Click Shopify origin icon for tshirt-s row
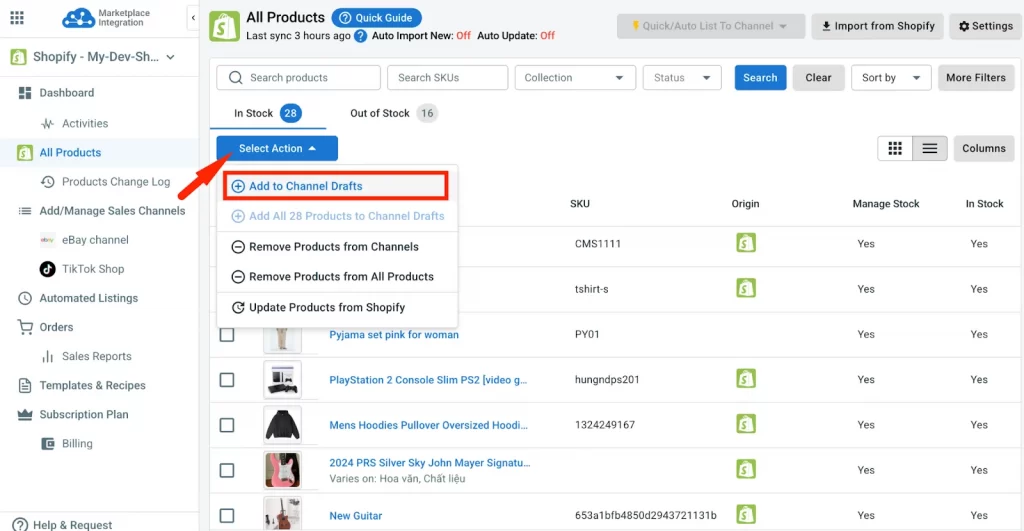The width and height of the screenshot is (1024, 531). tap(746, 288)
